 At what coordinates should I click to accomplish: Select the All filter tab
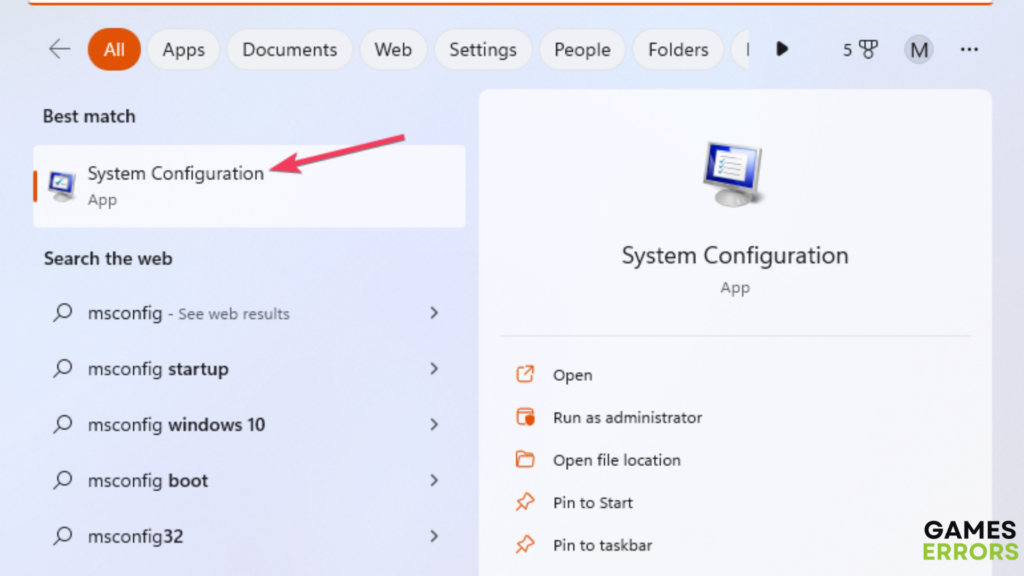114,49
